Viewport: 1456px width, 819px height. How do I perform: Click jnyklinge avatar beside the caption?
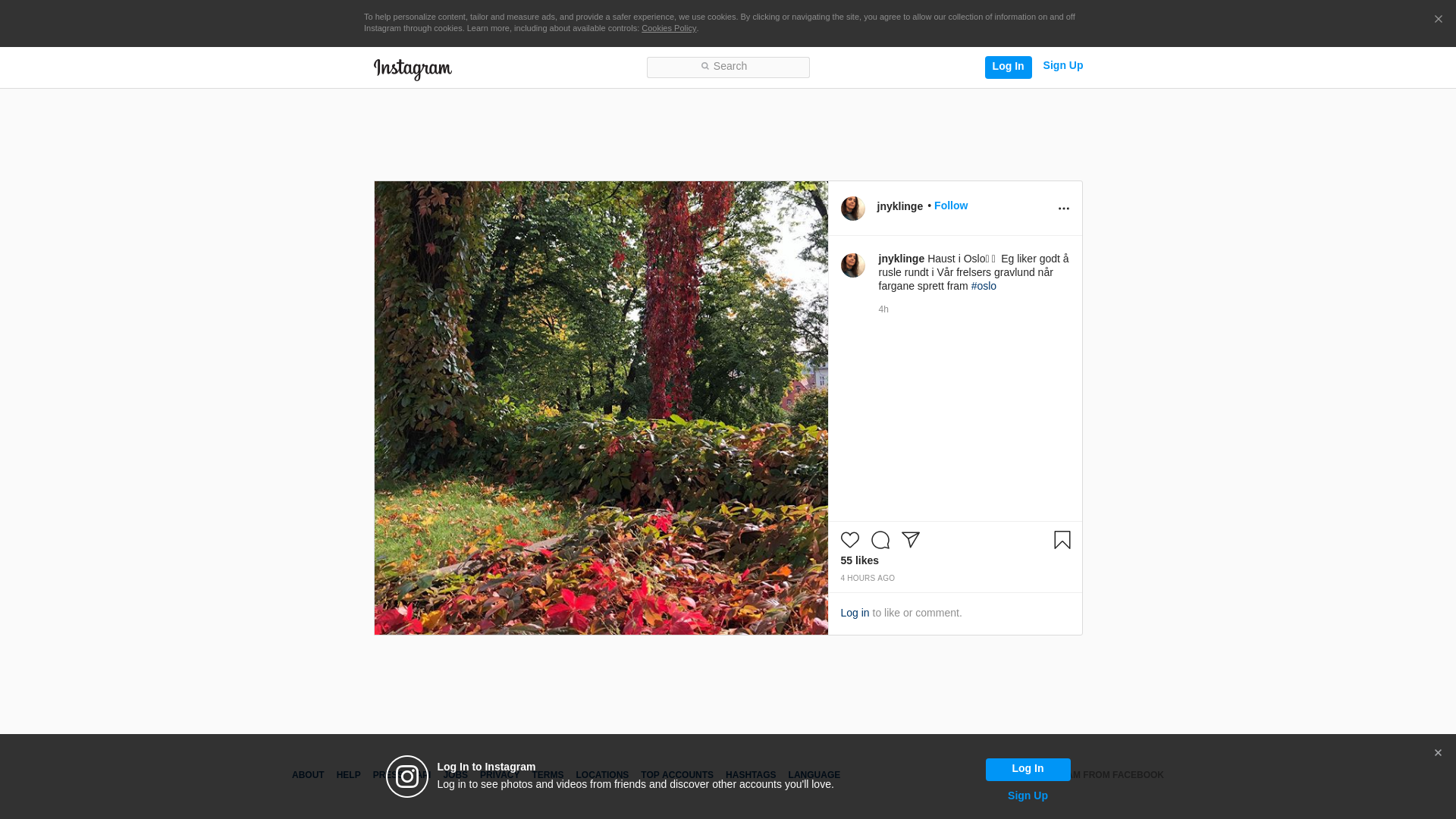click(852, 265)
